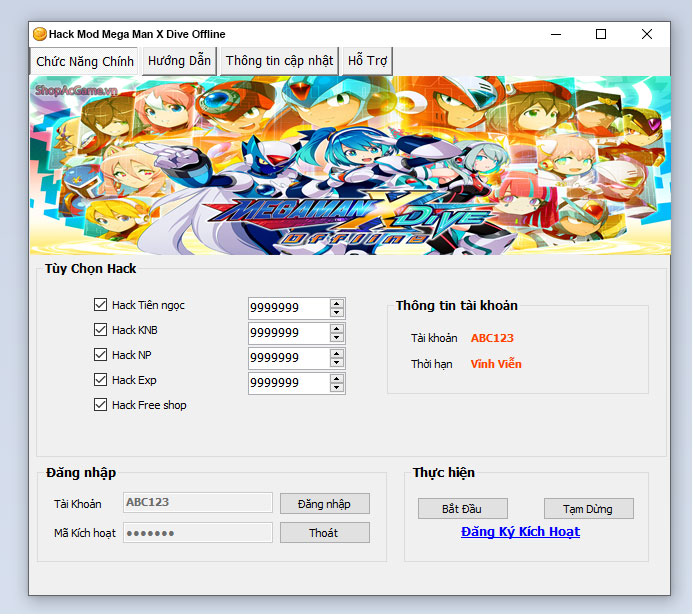The width and height of the screenshot is (693, 616).
Task: Increase Tiên ngọc value with up arrow
Action: pos(337,303)
